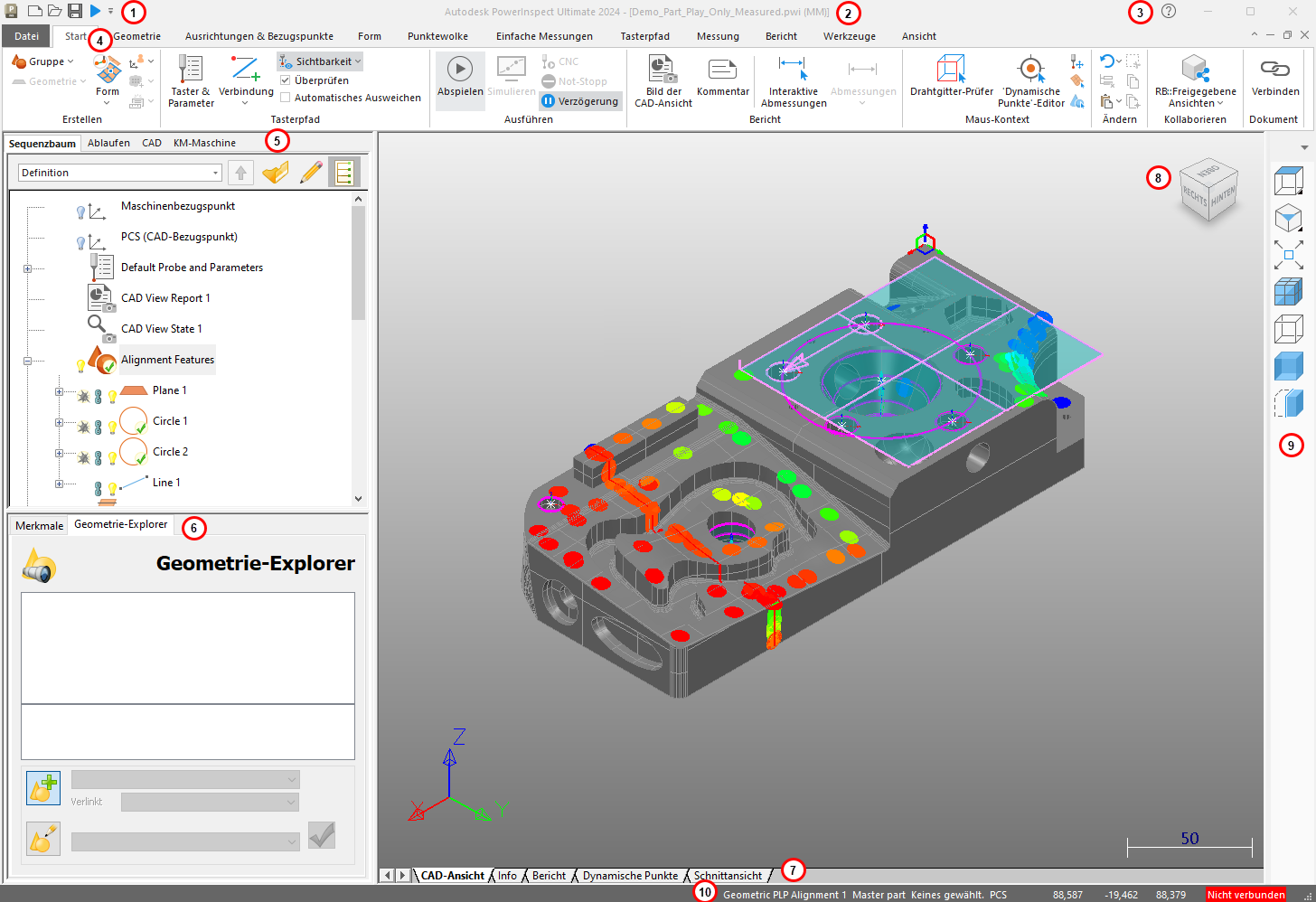Switch to the KM-Maschine tab

point(204,143)
